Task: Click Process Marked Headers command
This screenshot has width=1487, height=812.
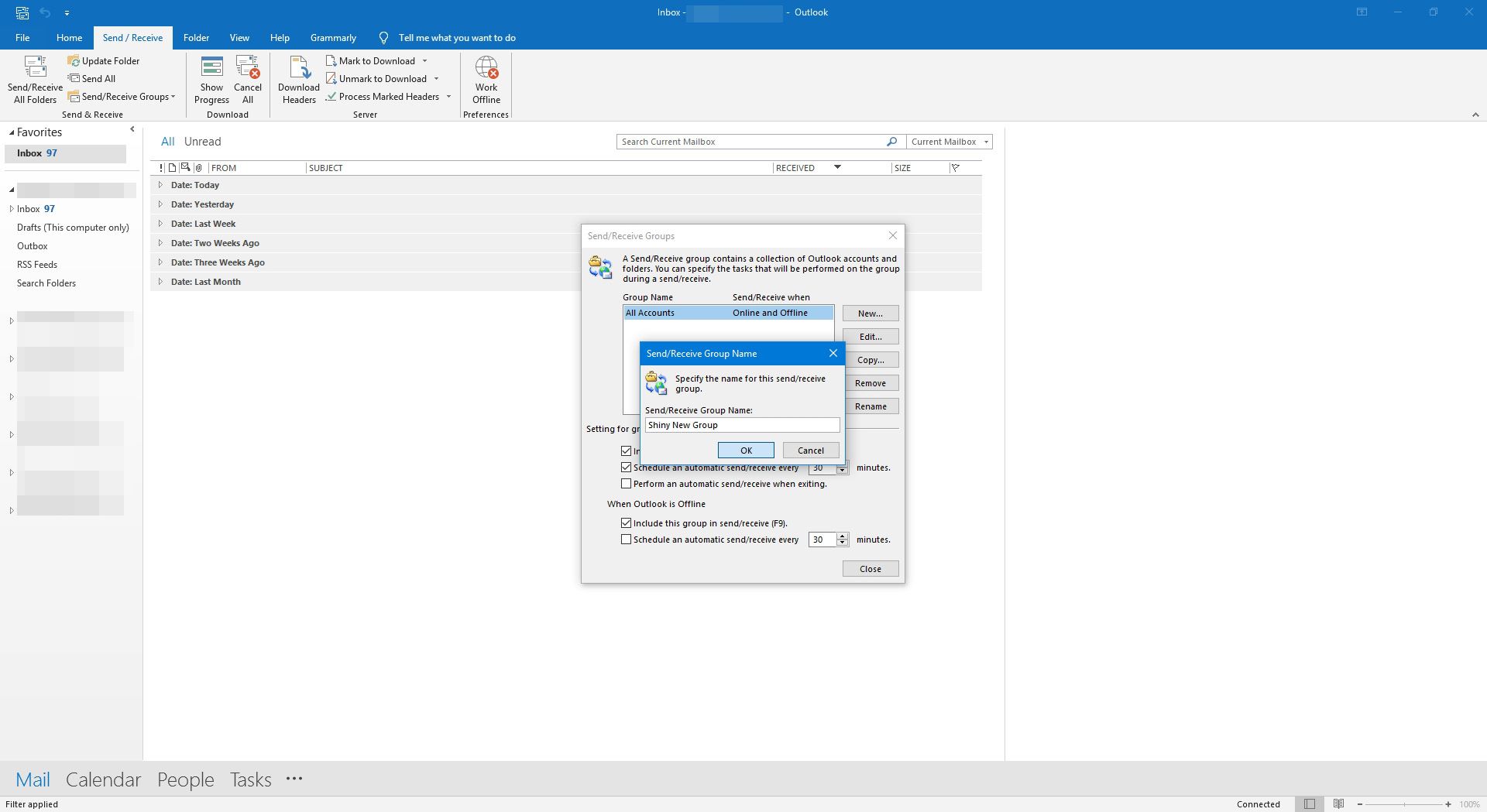Action: pos(383,96)
